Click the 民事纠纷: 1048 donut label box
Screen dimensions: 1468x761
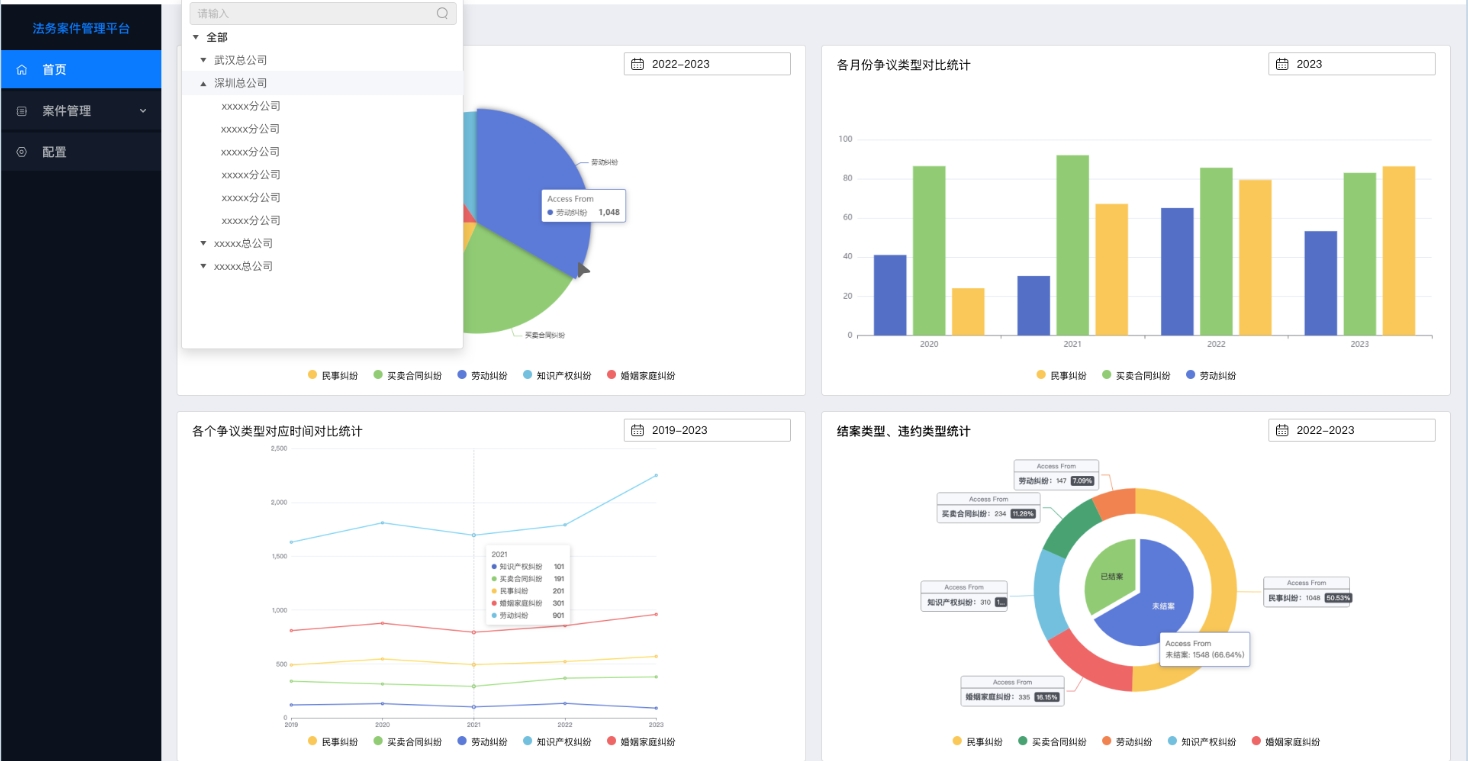[x=1307, y=591]
